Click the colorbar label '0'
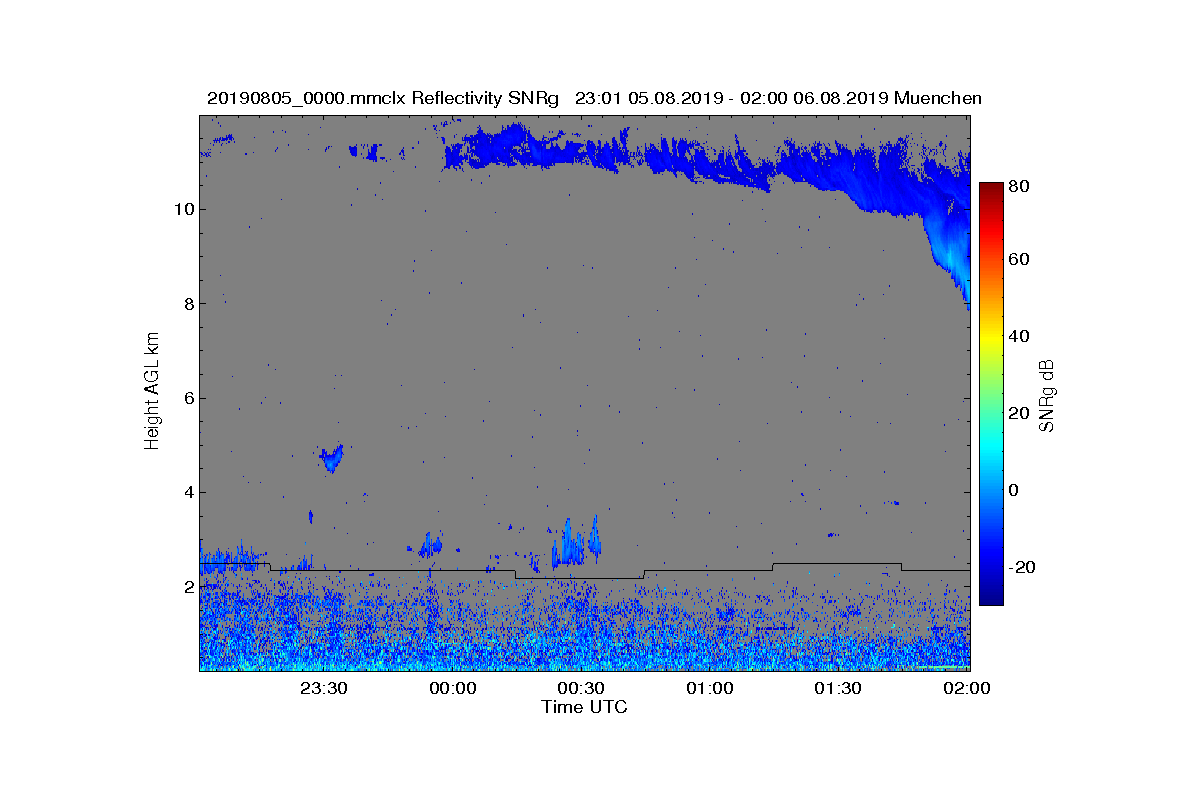 1016,490
